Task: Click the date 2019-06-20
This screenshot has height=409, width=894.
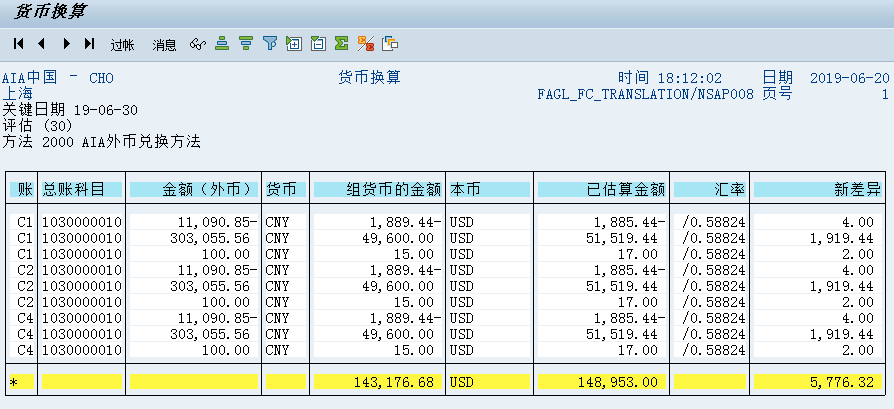Action: click(850, 78)
